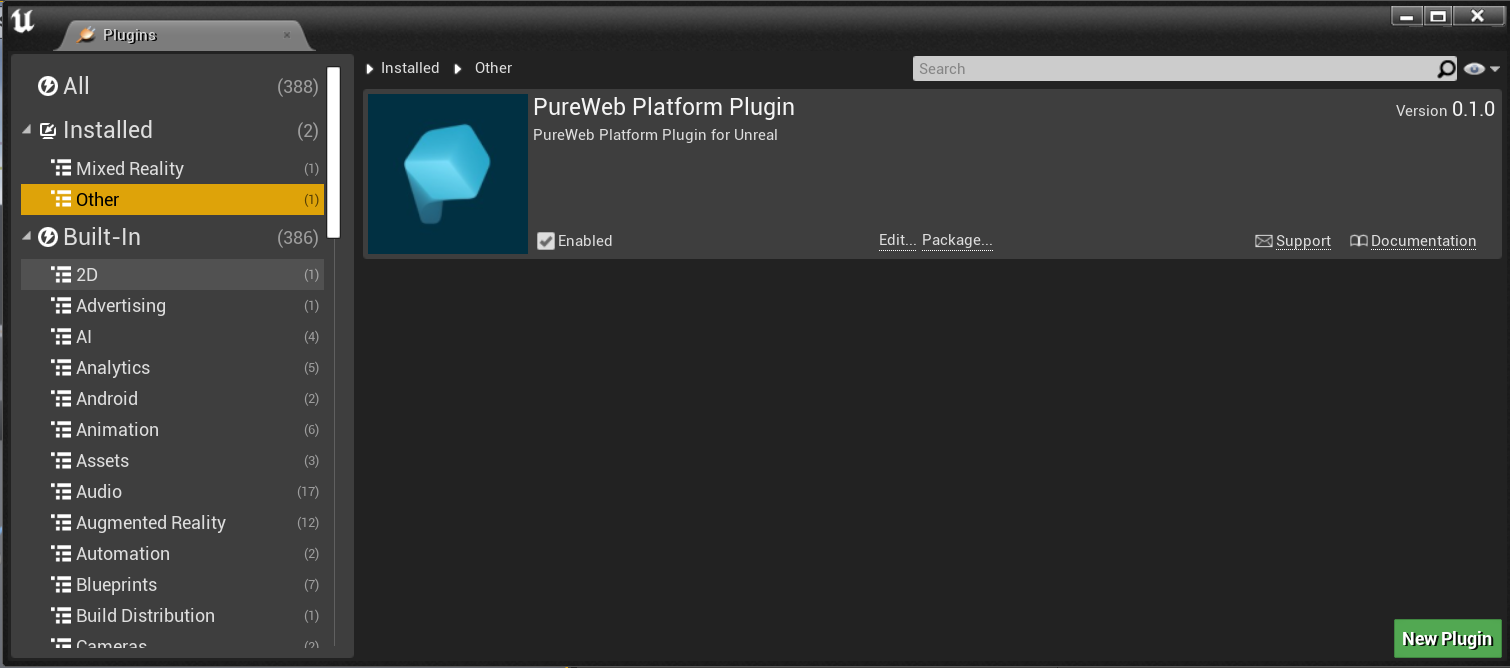Image resolution: width=1510 pixels, height=668 pixels.
Task: Click Other breadcrumb
Action: click(x=493, y=68)
